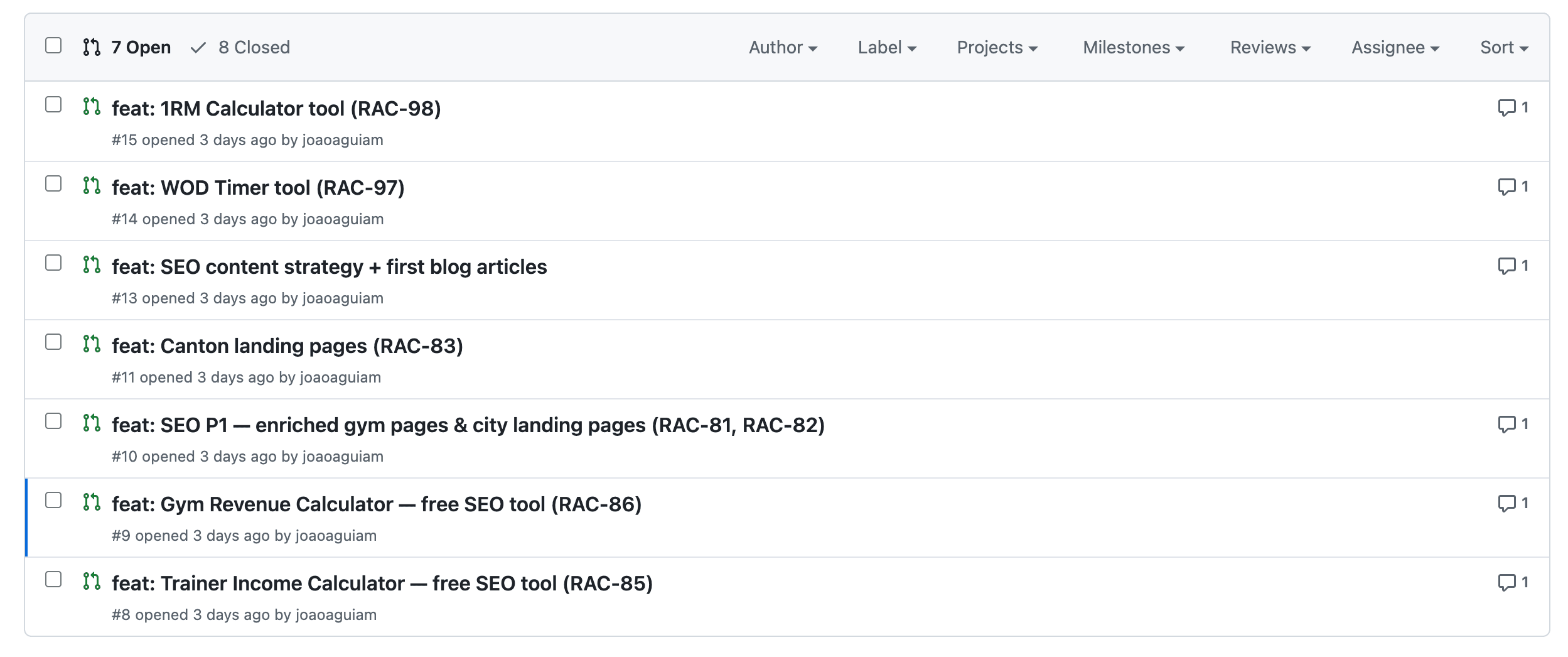1568x657 pixels.
Task: Open the Assignee filter dropdown
Action: click(x=1395, y=48)
